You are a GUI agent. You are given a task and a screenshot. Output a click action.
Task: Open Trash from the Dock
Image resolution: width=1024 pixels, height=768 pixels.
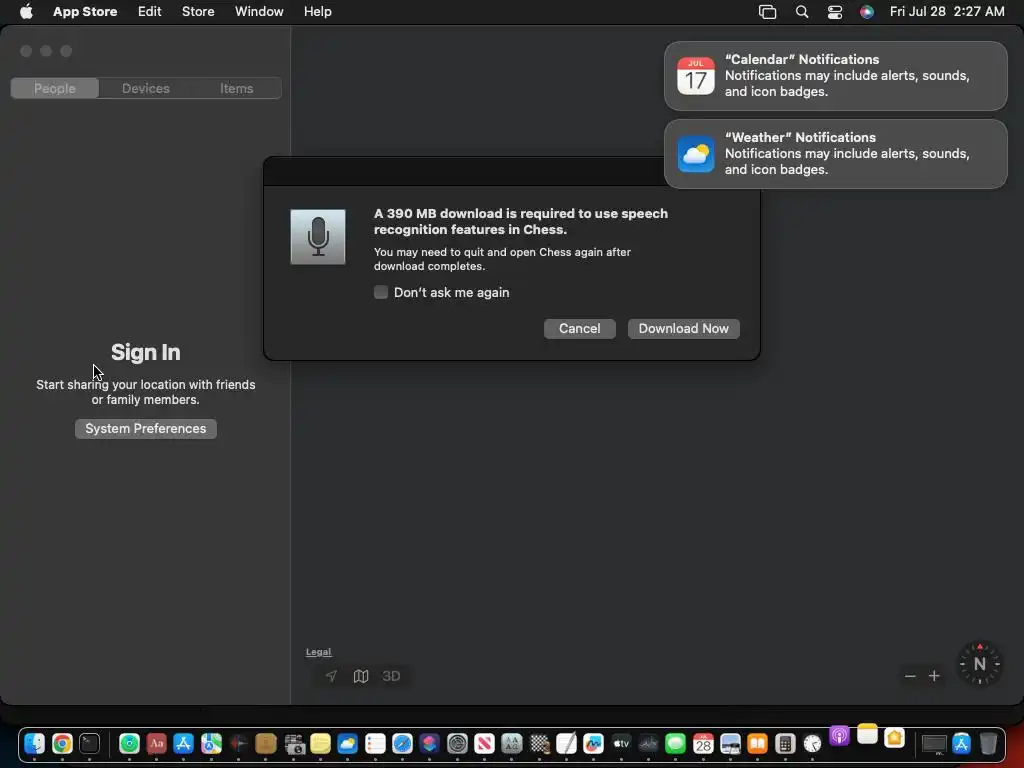[989, 743]
